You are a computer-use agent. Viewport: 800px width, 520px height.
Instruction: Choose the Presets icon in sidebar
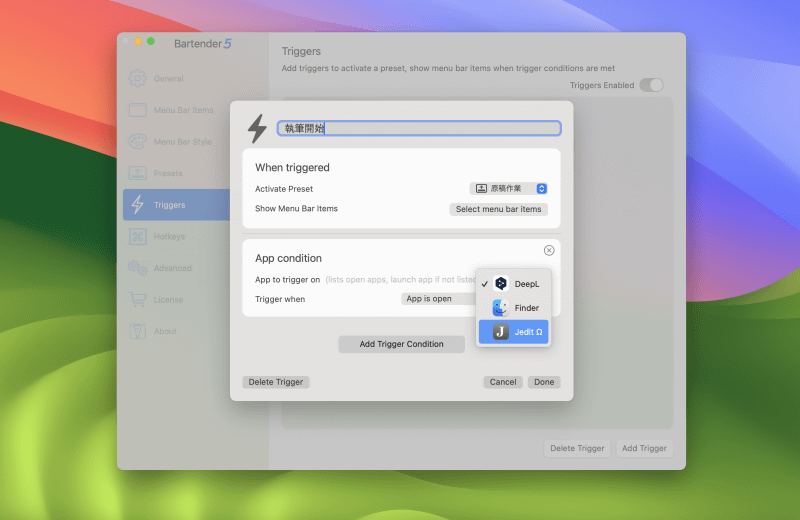click(x=138, y=173)
